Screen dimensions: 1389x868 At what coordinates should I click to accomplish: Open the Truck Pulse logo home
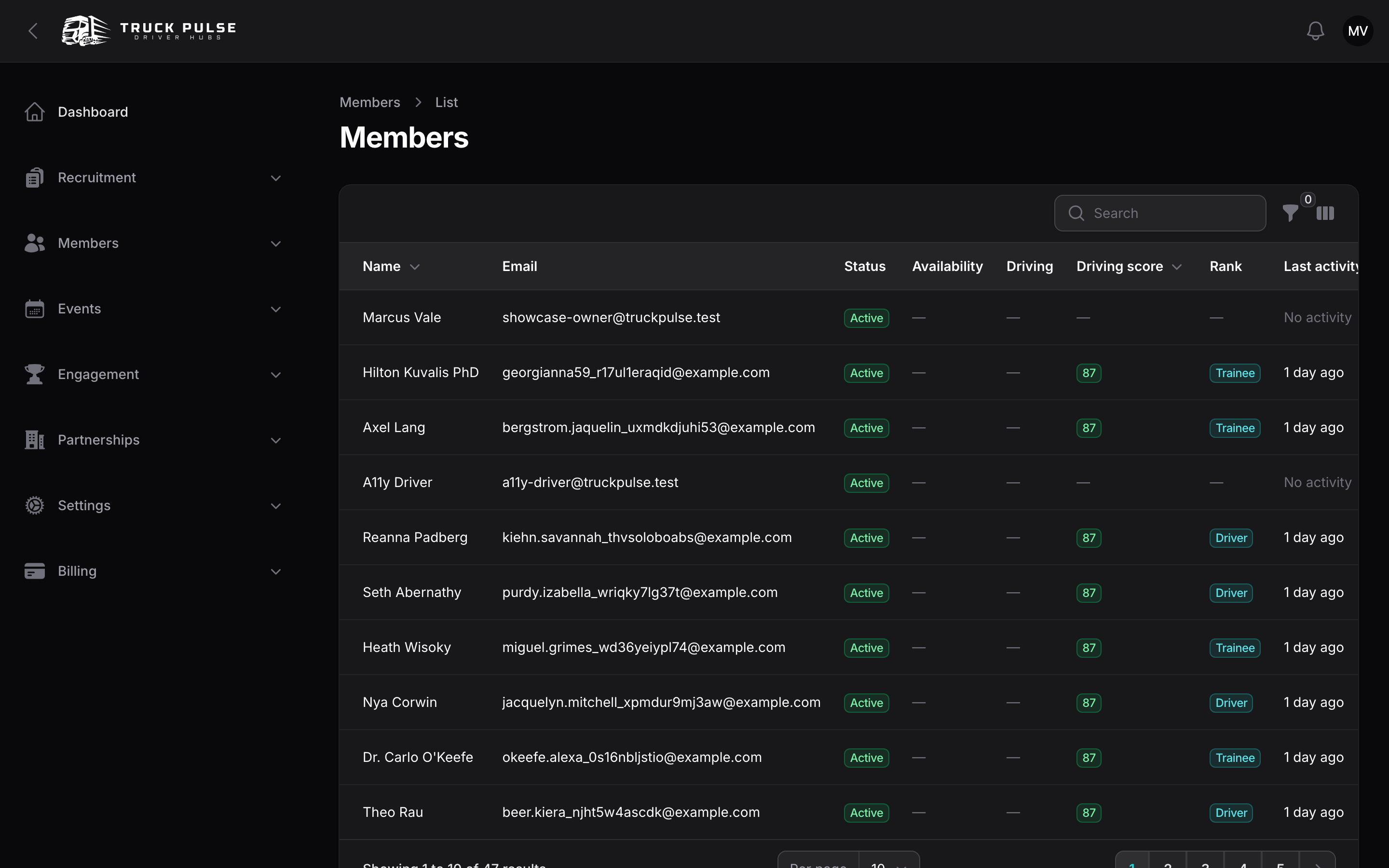pos(149,31)
